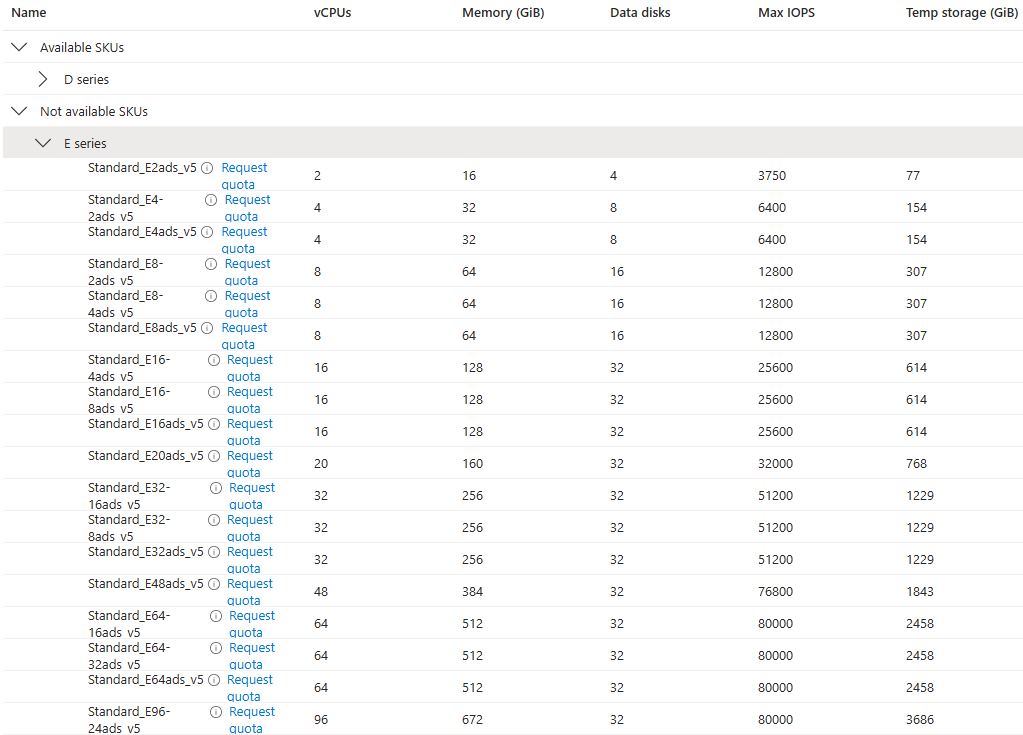Click the info icon beside Standard_E16-4ads_v5
Viewport: 1023px width, 735px height.
[x=213, y=360]
